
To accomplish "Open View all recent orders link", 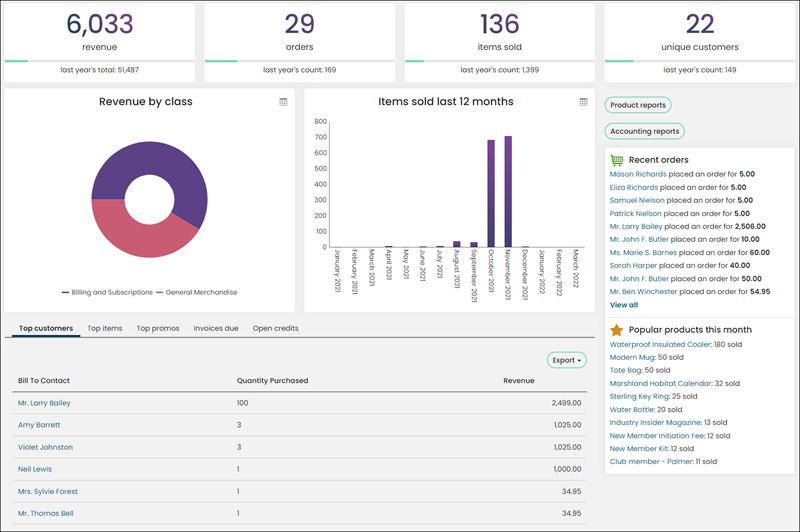I will [623, 305].
